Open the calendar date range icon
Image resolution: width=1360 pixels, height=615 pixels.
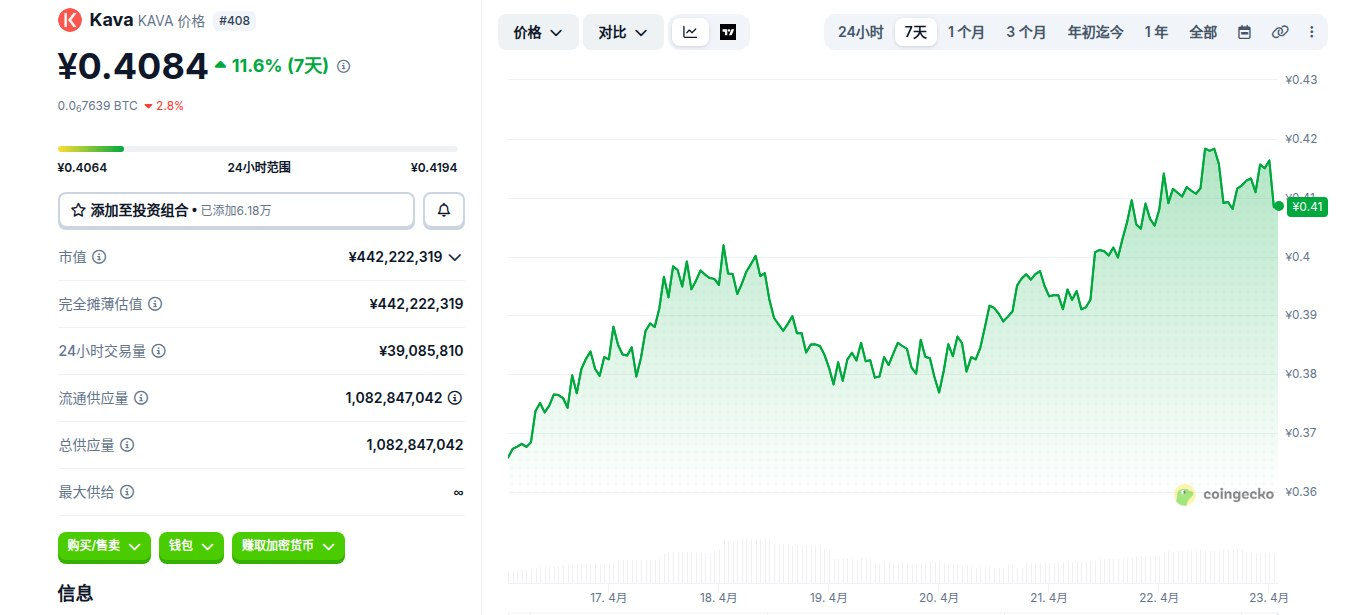click(x=1244, y=32)
